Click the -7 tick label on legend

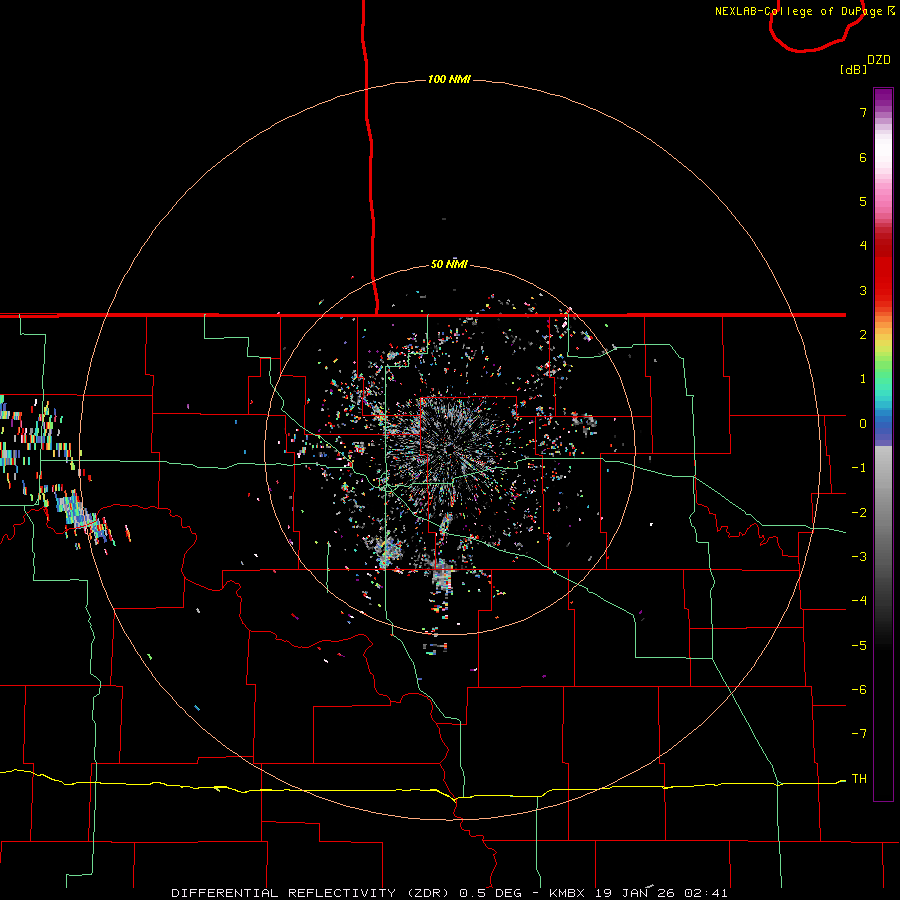point(859,734)
